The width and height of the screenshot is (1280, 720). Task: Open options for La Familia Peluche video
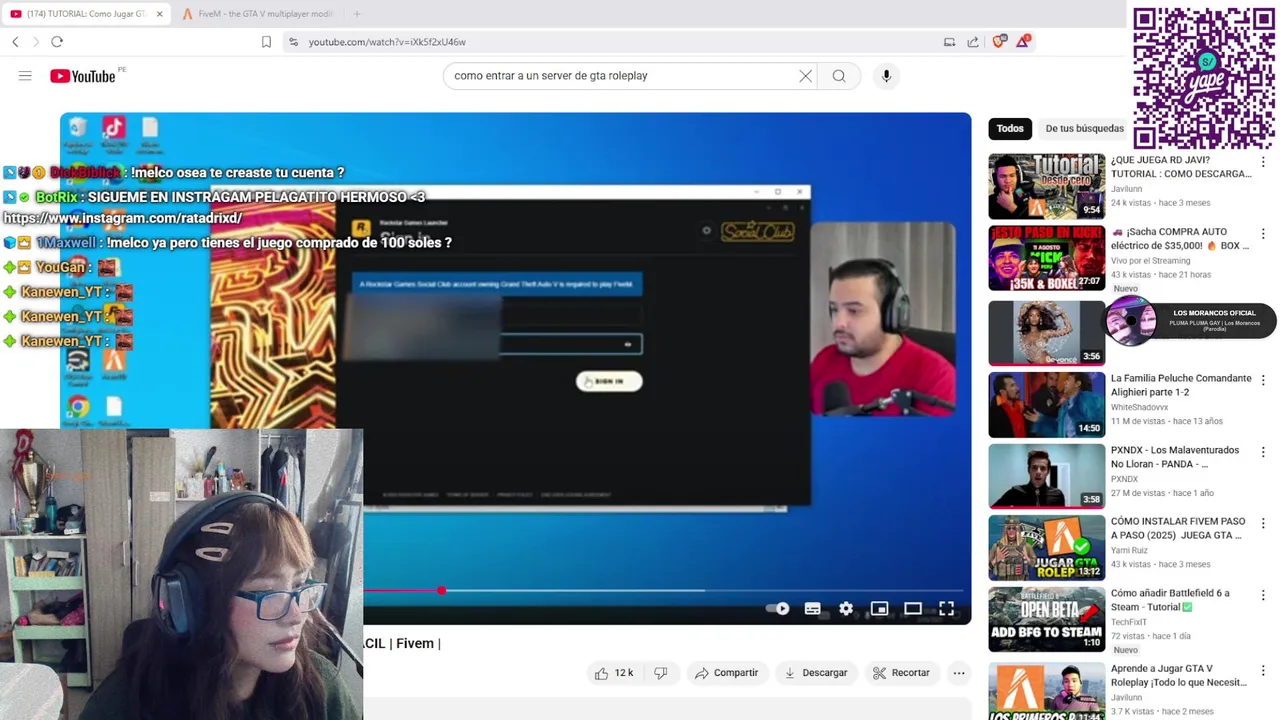(1263, 381)
